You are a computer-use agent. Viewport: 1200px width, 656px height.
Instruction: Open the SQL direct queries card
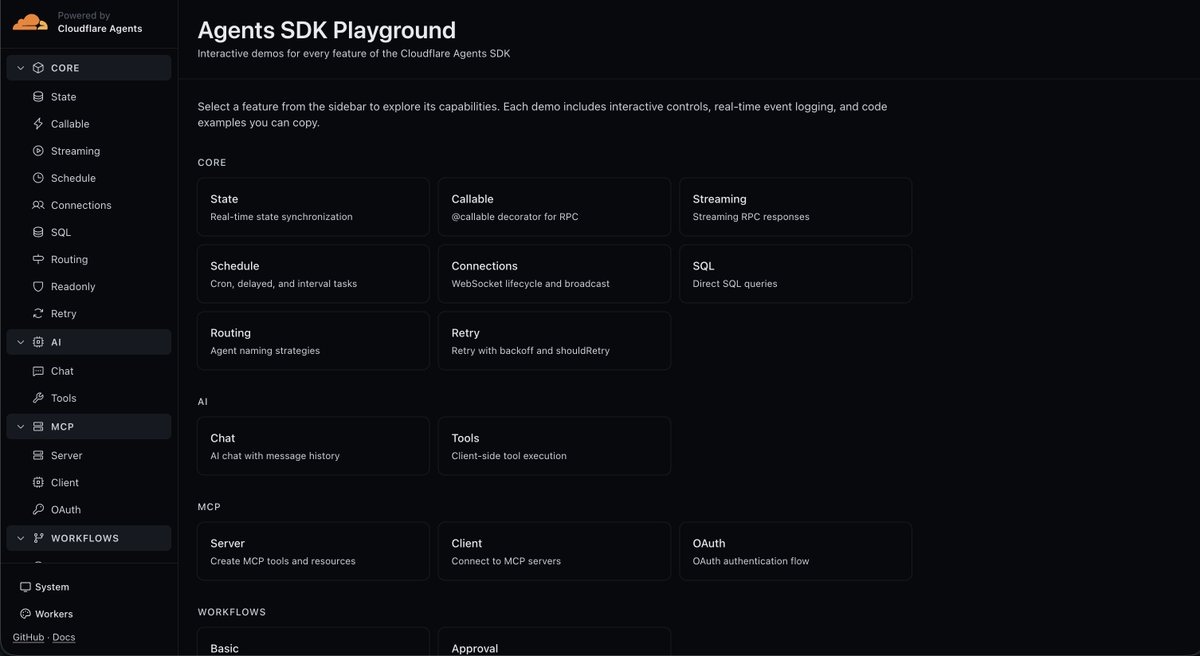tap(795, 274)
